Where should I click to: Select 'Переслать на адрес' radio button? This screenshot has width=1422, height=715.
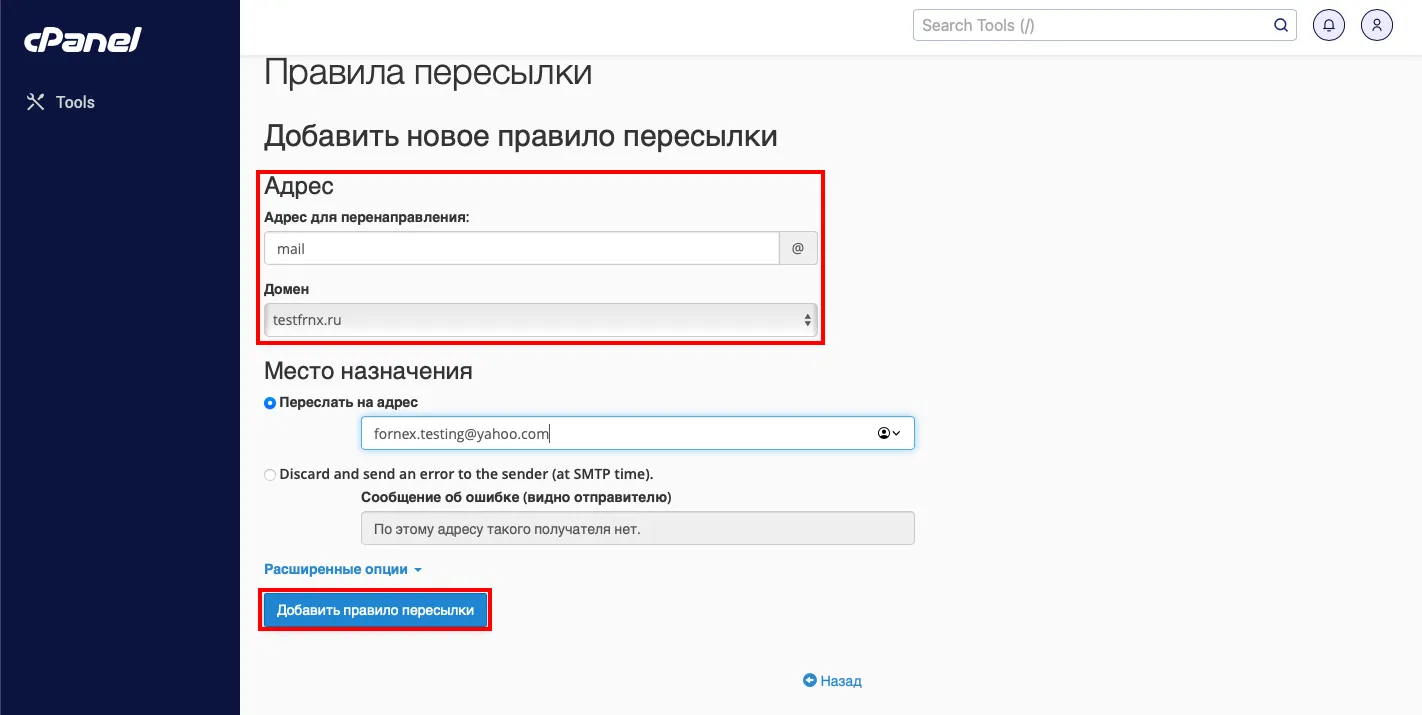coord(270,403)
